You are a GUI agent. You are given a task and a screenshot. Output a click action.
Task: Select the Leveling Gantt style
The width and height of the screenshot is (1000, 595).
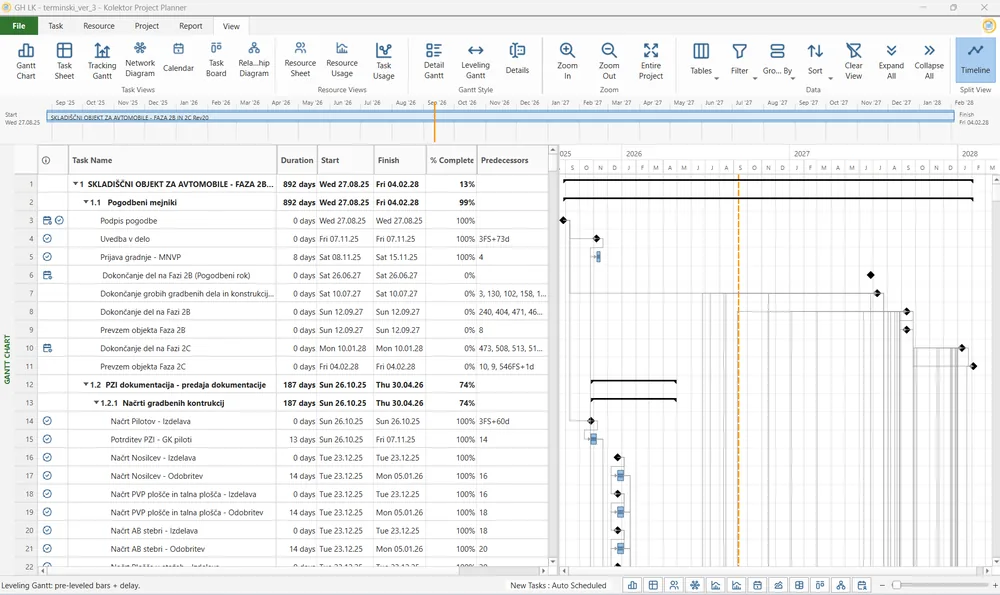tap(475, 61)
